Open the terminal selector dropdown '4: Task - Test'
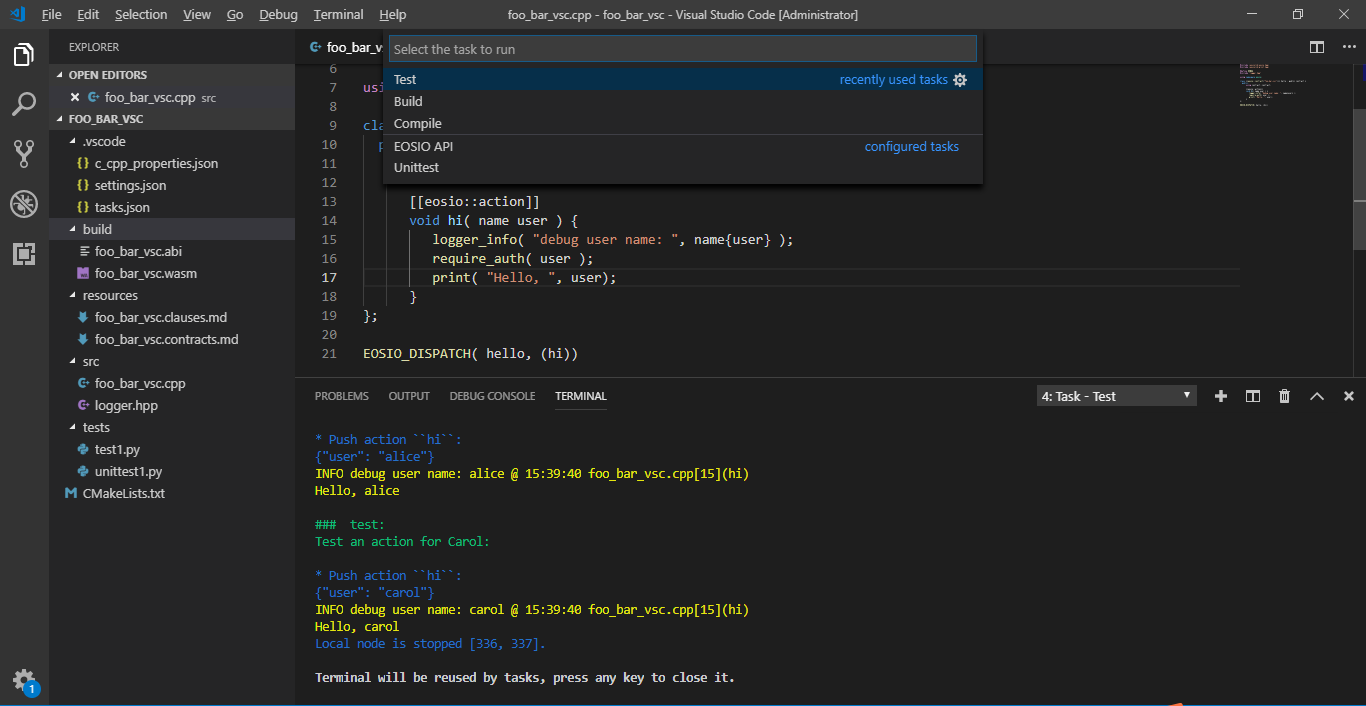Viewport: 1366px width, 706px height. click(x=1116, y=396)
